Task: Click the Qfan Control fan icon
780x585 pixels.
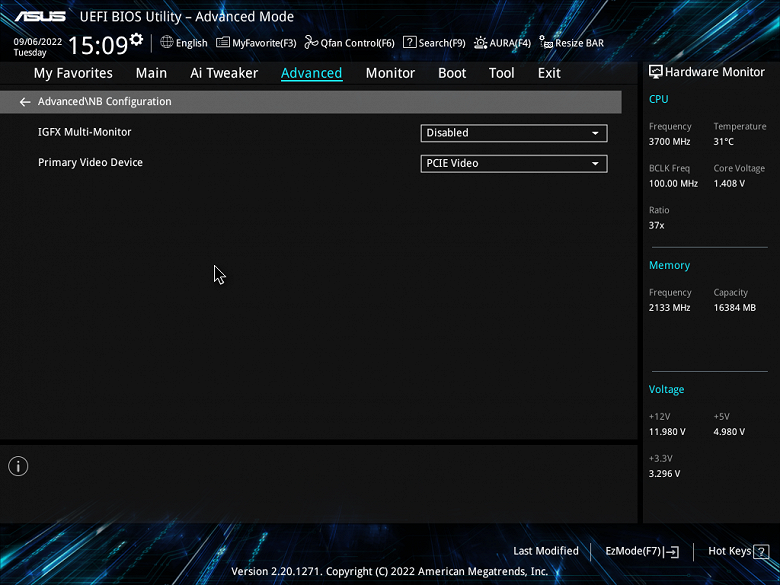Action: [x=311, y=42]
